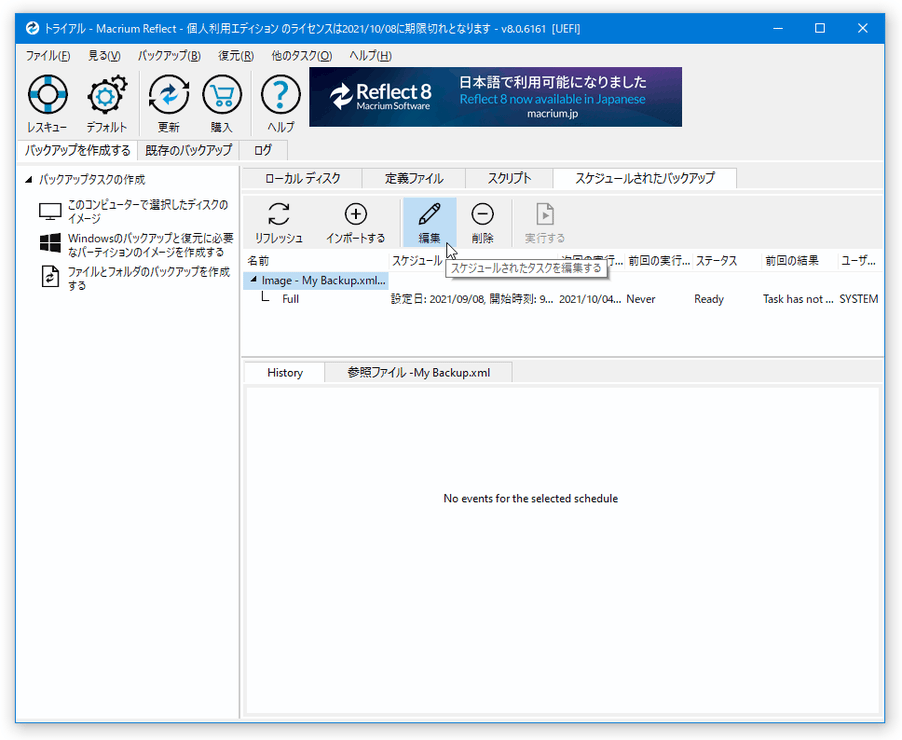The height and width of the screenshot is (740, 902).
Task: Sort by the ステータス column header
Action: [x=727, y=261]
